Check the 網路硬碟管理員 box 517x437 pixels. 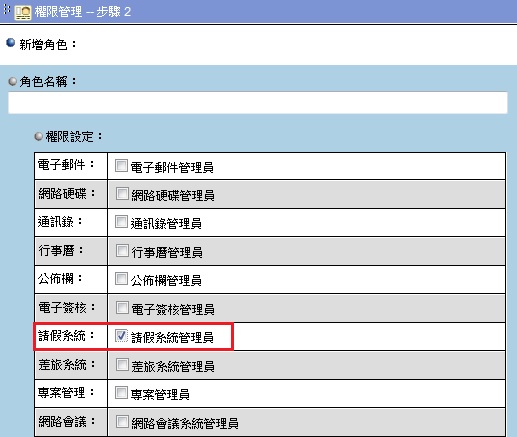(x=122, y=194)
